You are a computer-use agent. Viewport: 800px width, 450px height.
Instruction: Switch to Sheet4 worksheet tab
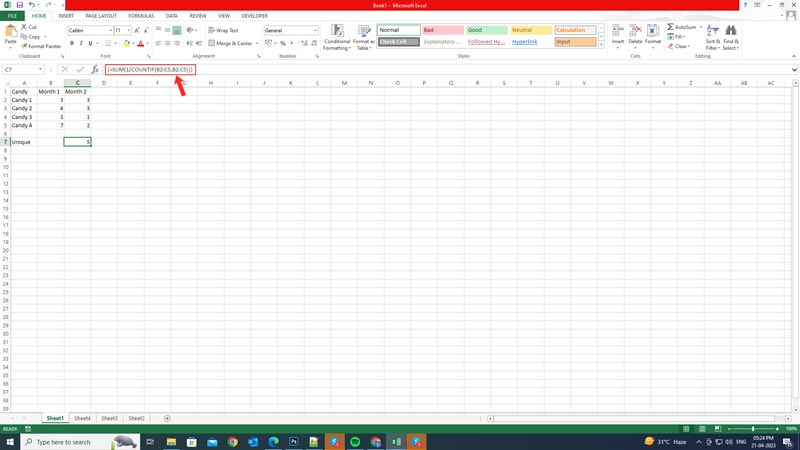pyautogui.click(x=82, y=418)
